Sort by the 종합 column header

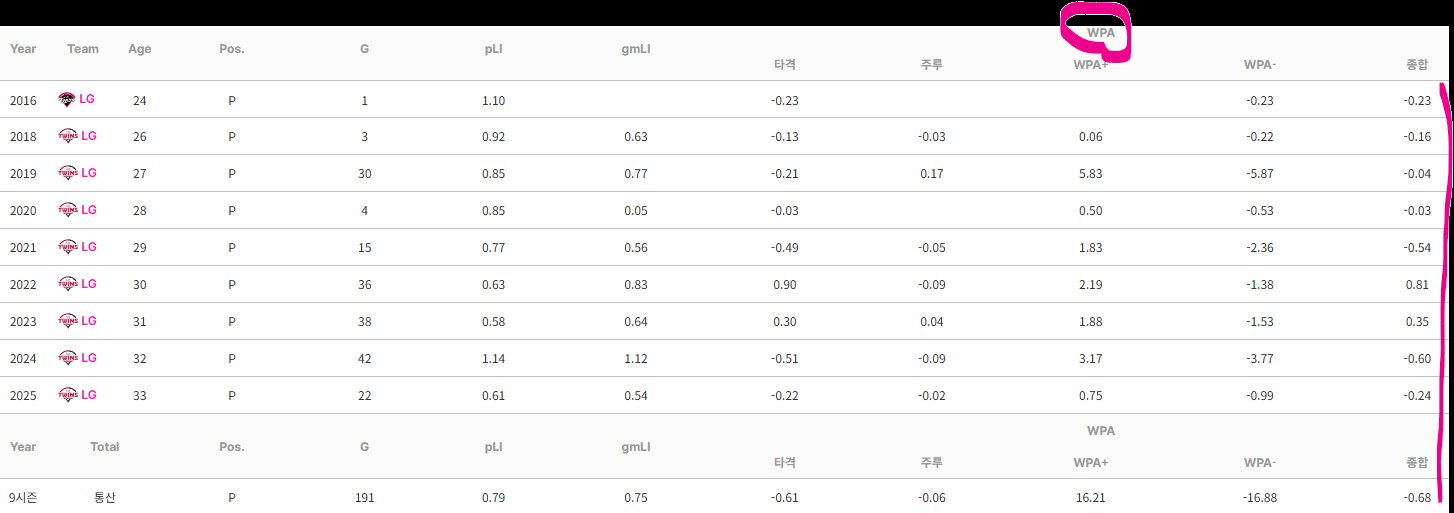click(x=1418, y=65)
